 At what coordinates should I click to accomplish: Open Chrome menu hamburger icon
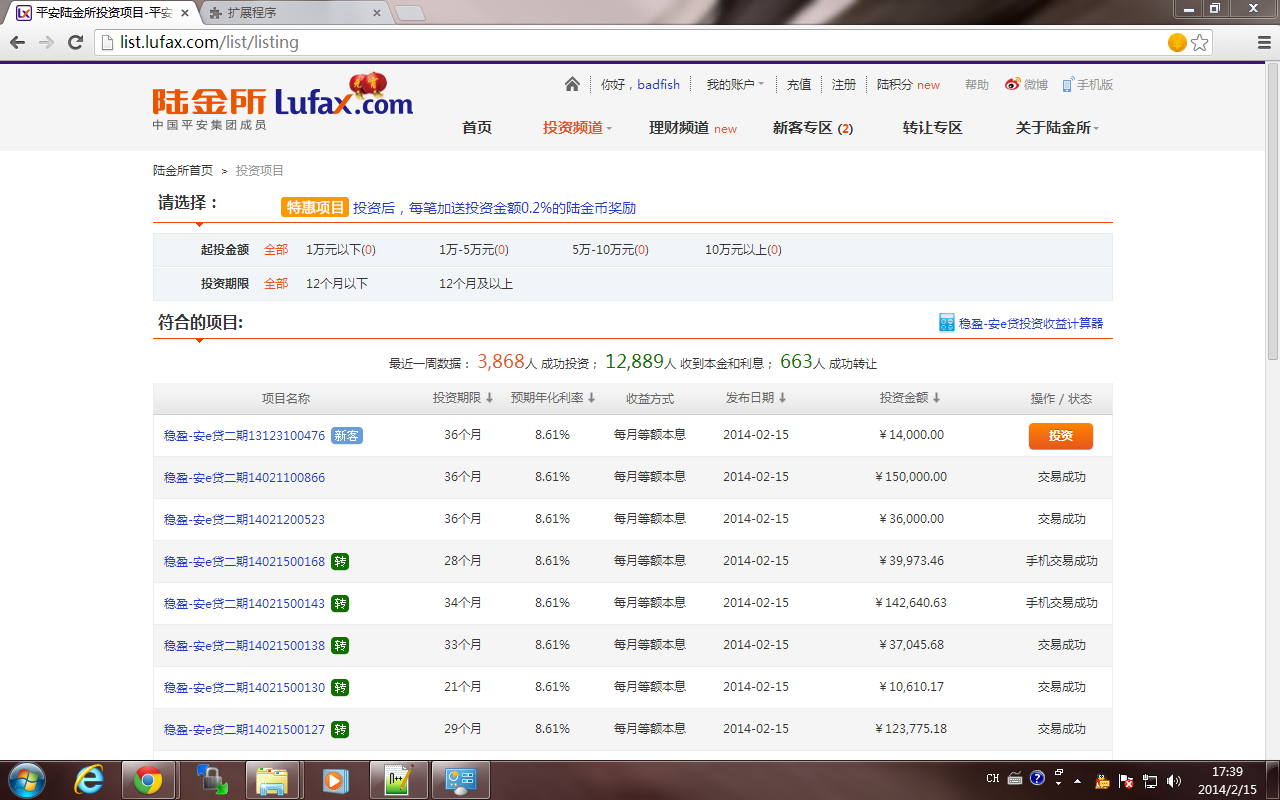coord(1263,42)
